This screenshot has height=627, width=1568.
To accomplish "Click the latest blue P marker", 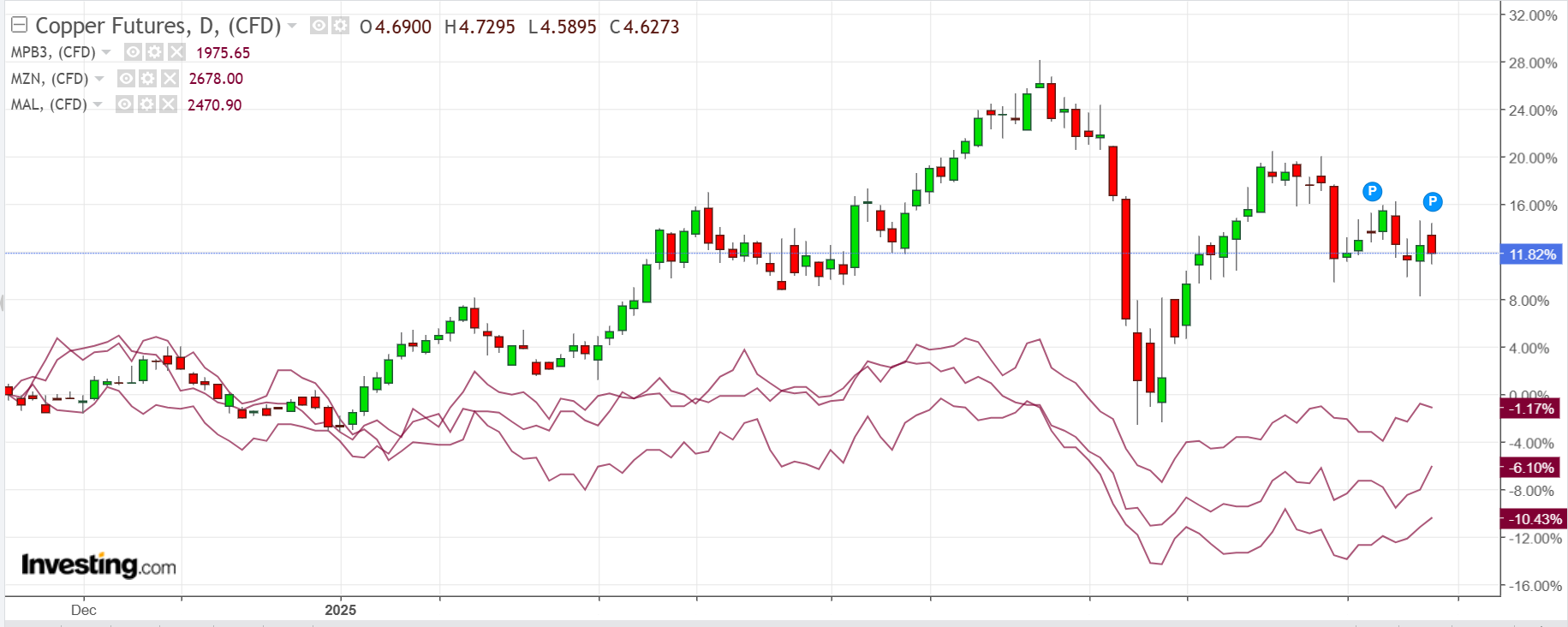I will click(1433, 202).
